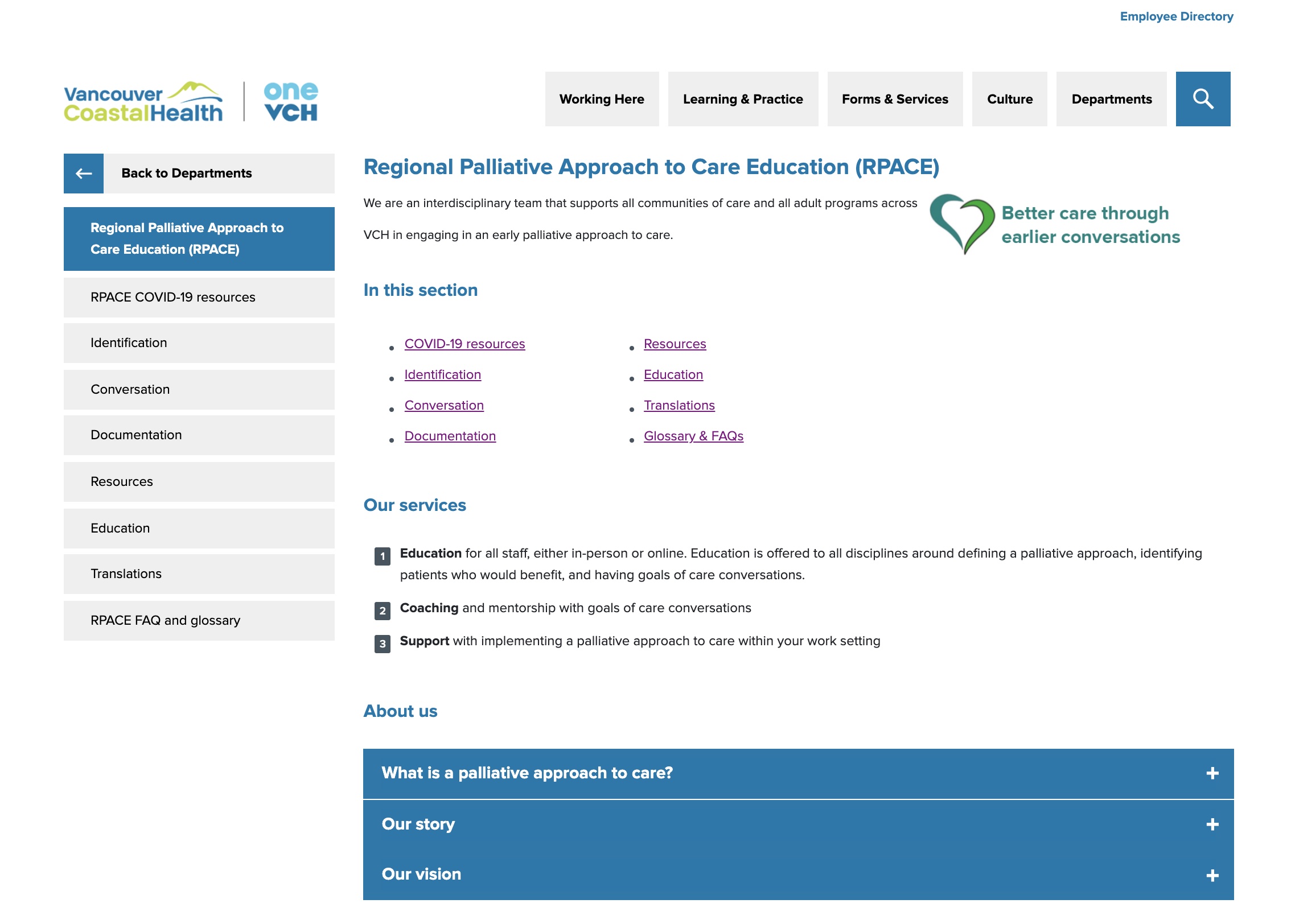Click the Vancouver Coastal Health logo
Viewport: 1291px width, 924px height.
click(143, 102)
